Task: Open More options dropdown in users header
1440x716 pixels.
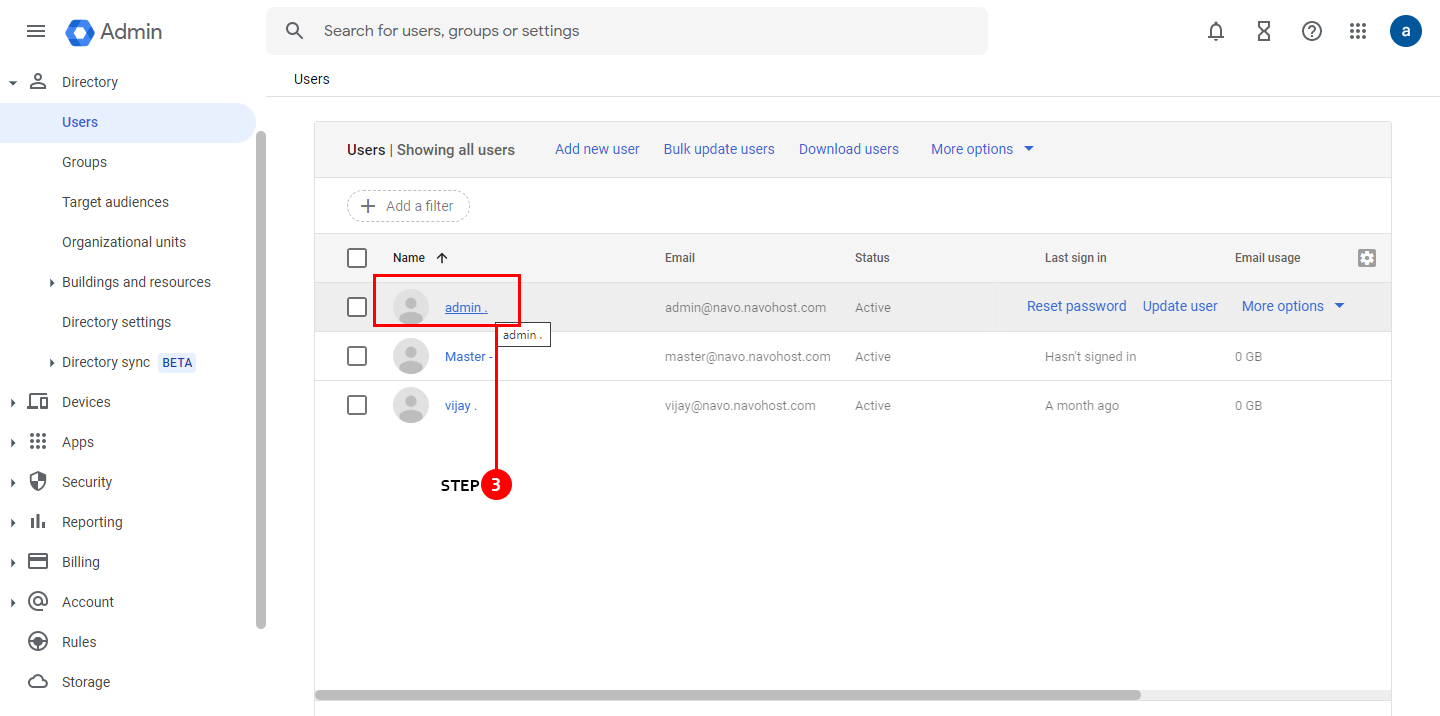Action: pyautogui.click(x=982, y=149)
